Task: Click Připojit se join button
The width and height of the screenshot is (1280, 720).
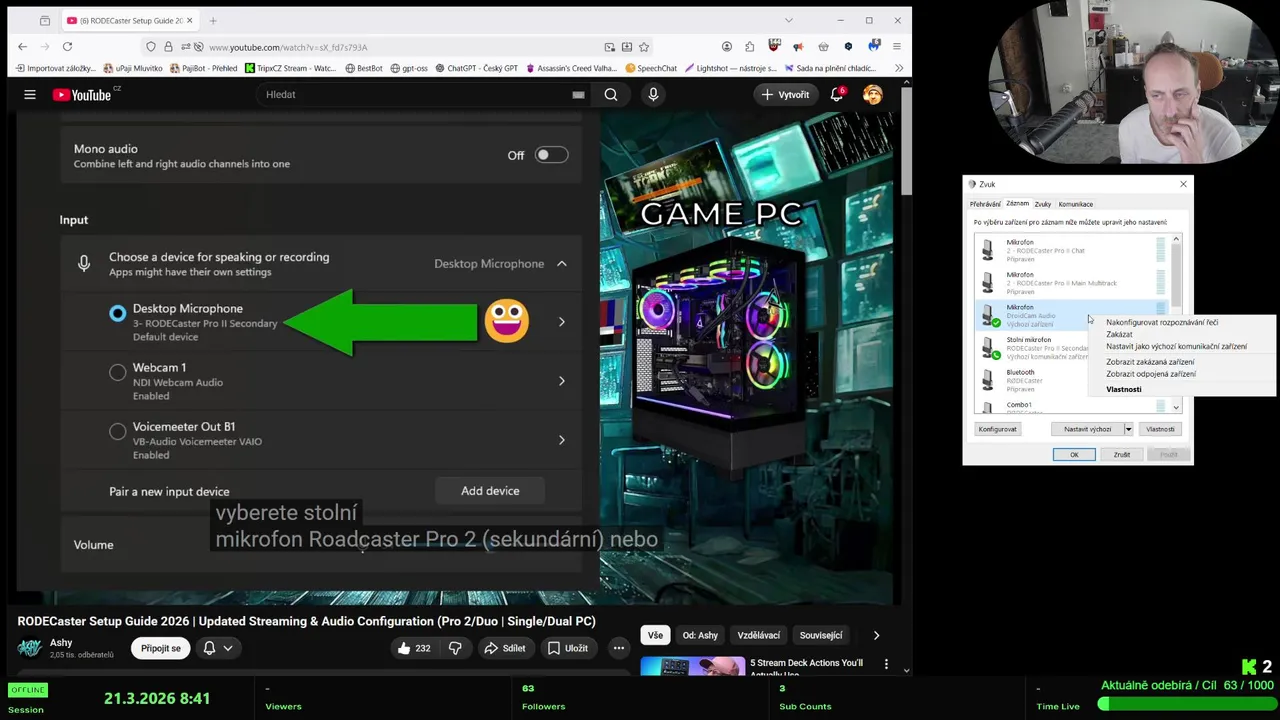Action: point(161,648)
